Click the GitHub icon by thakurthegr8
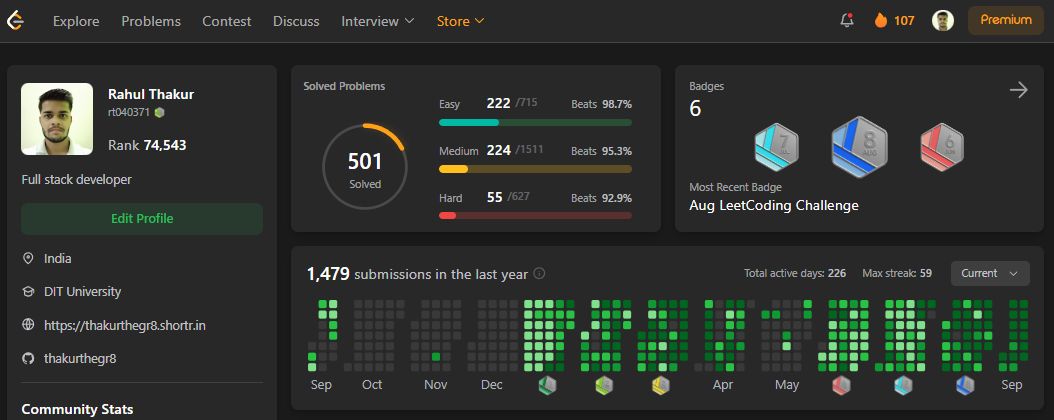The image size is (1054, 420). pos(28,358)
